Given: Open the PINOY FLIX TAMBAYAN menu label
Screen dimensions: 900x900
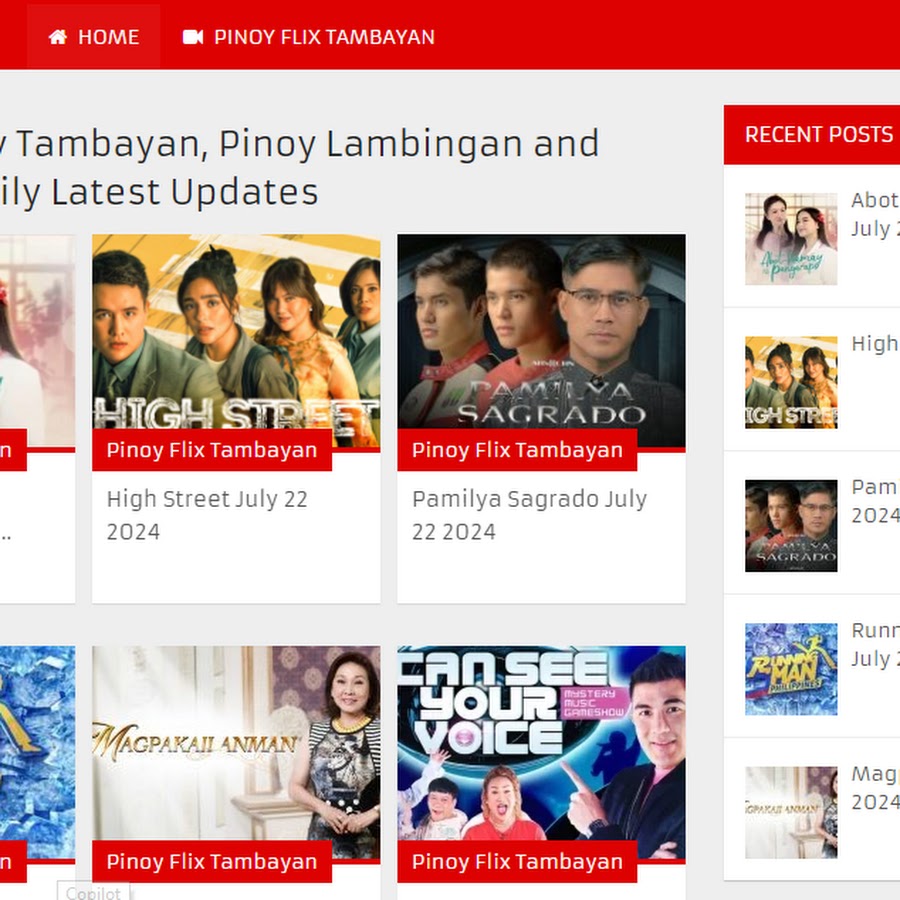Looking at the screenshot, I should 324,37.
